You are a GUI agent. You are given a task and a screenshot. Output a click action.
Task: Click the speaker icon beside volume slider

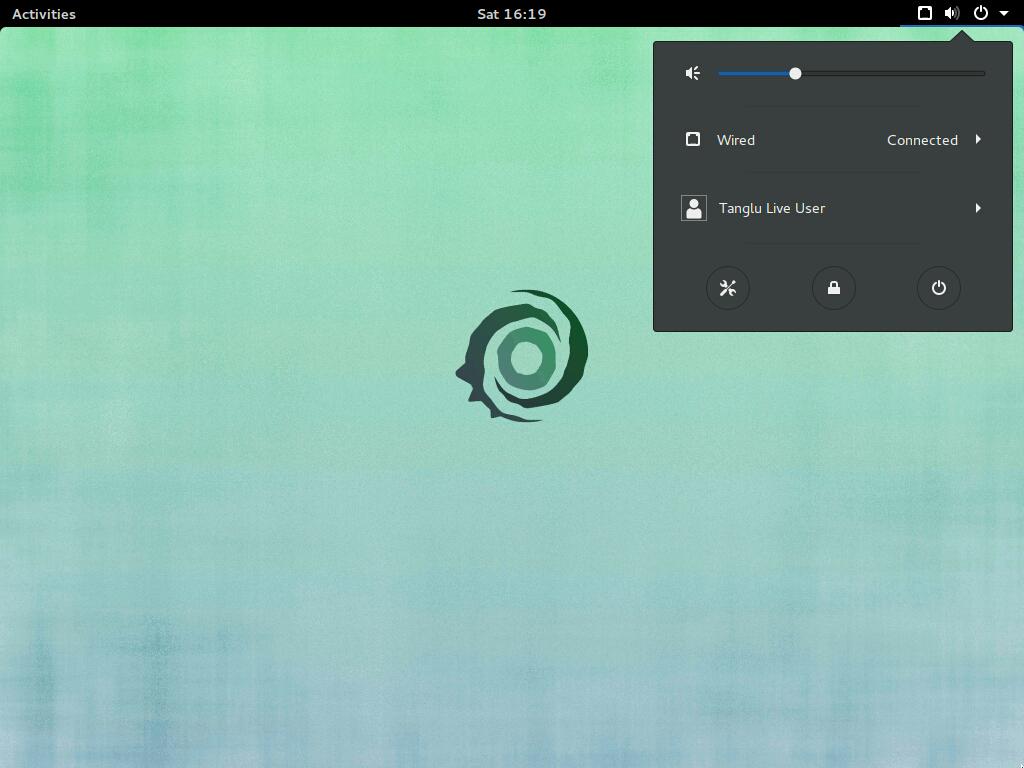click(x=693, y=73)
